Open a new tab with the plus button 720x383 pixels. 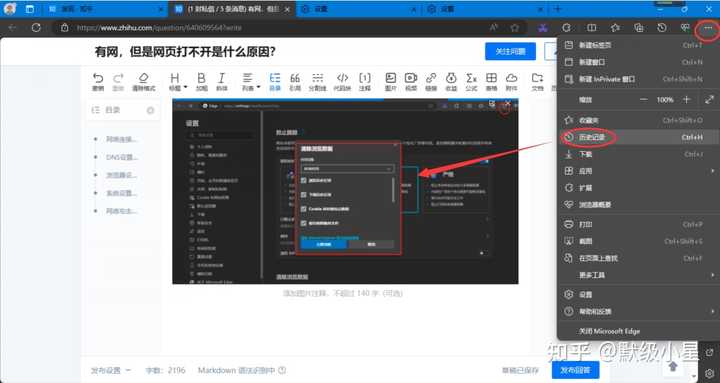[557, 9]
